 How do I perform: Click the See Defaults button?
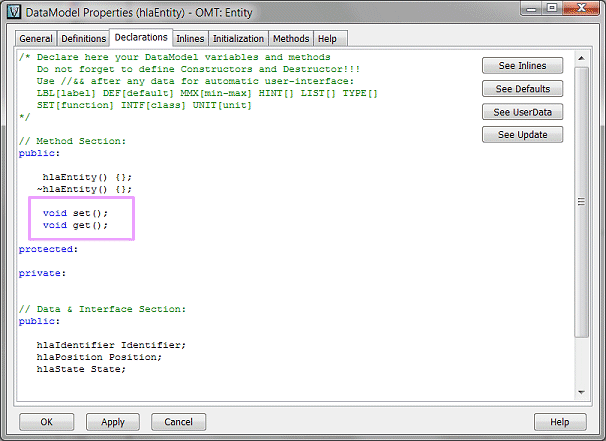(x=522, y=89)
